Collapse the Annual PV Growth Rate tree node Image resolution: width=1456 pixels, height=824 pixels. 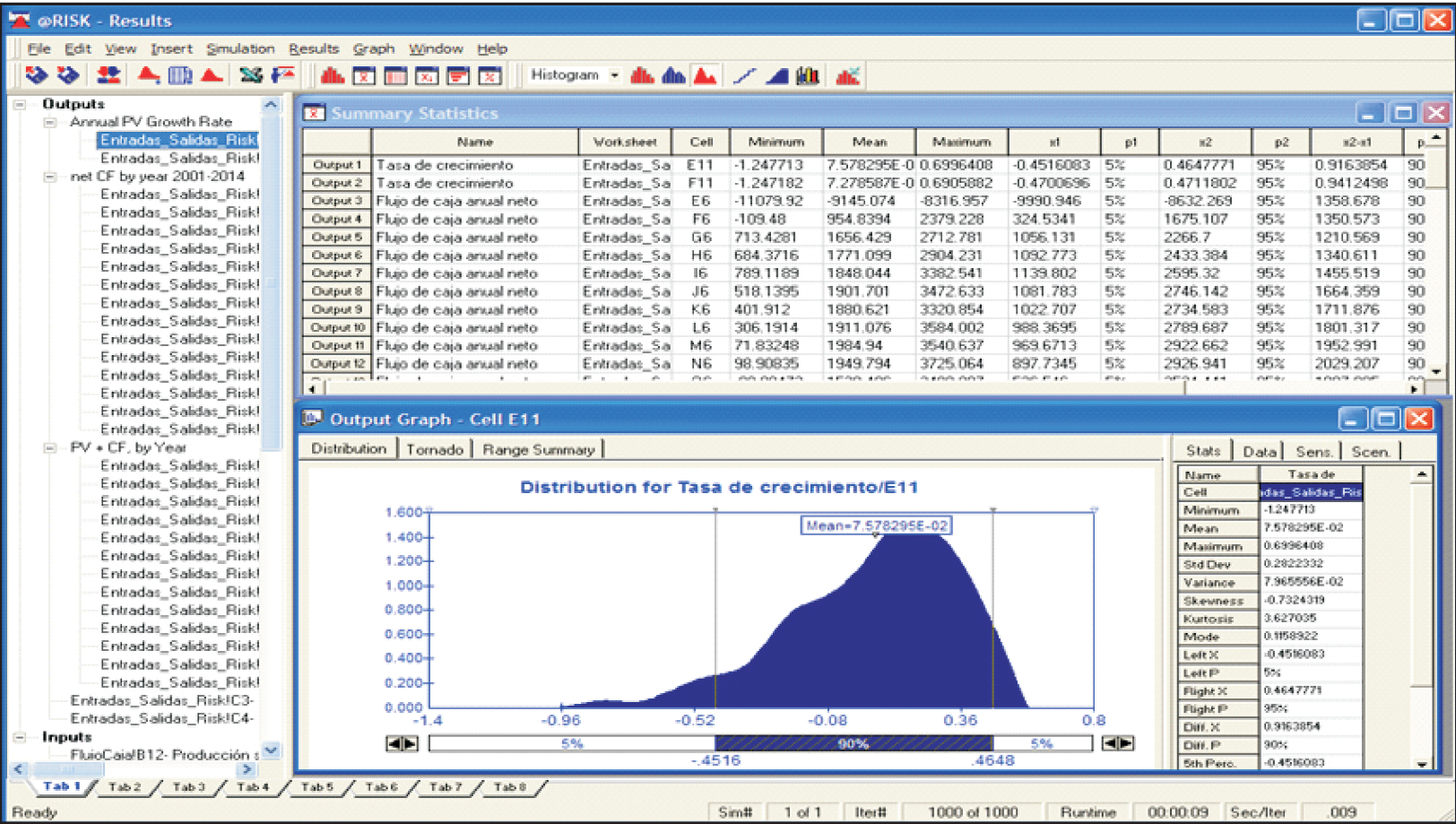coord(51,122)
